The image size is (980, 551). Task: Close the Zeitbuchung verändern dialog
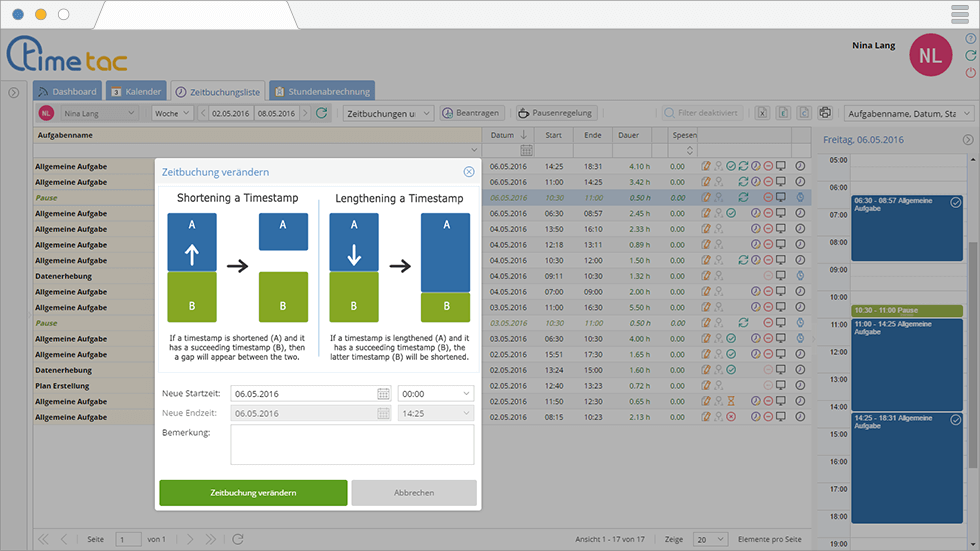coord(469,172)
